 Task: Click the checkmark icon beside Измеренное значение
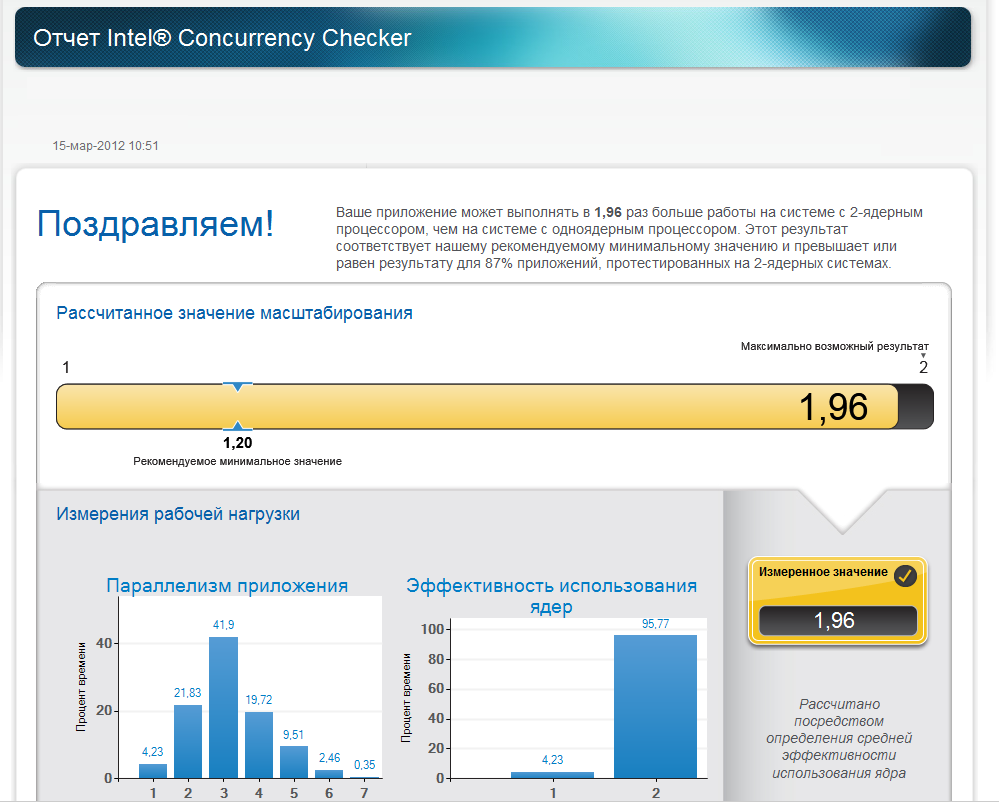pos(905,575)
